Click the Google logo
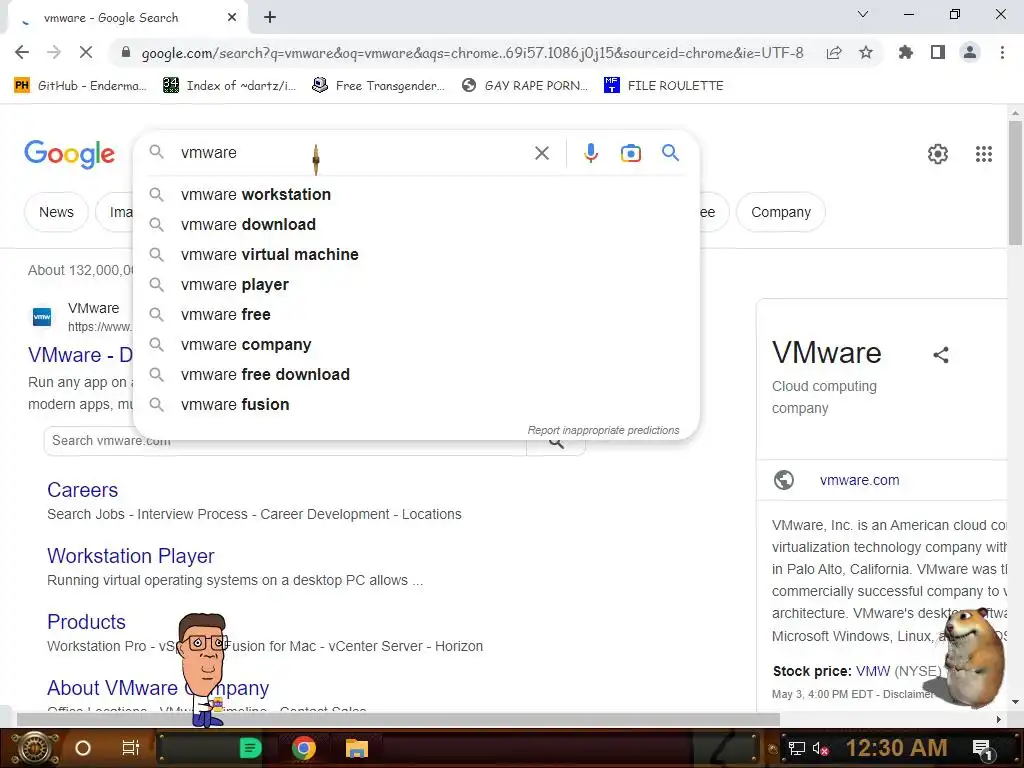The height and width of the screenshot is (768, 1024). [x=69, y=154]
